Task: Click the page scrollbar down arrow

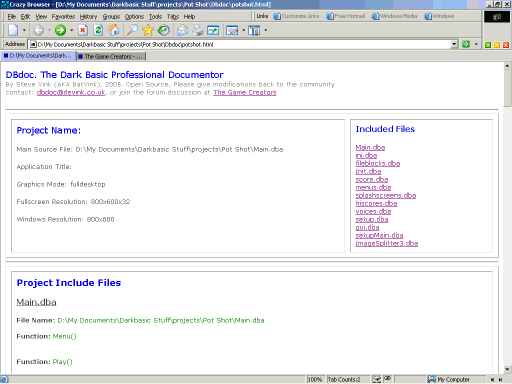Action: pos(507,369)
